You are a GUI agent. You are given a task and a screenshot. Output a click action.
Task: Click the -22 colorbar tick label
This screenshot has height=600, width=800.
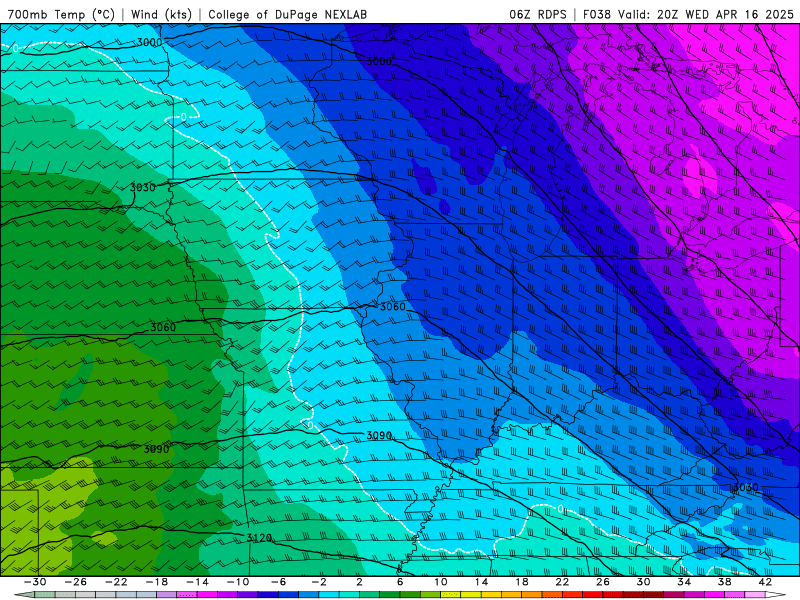coord(116,582)
